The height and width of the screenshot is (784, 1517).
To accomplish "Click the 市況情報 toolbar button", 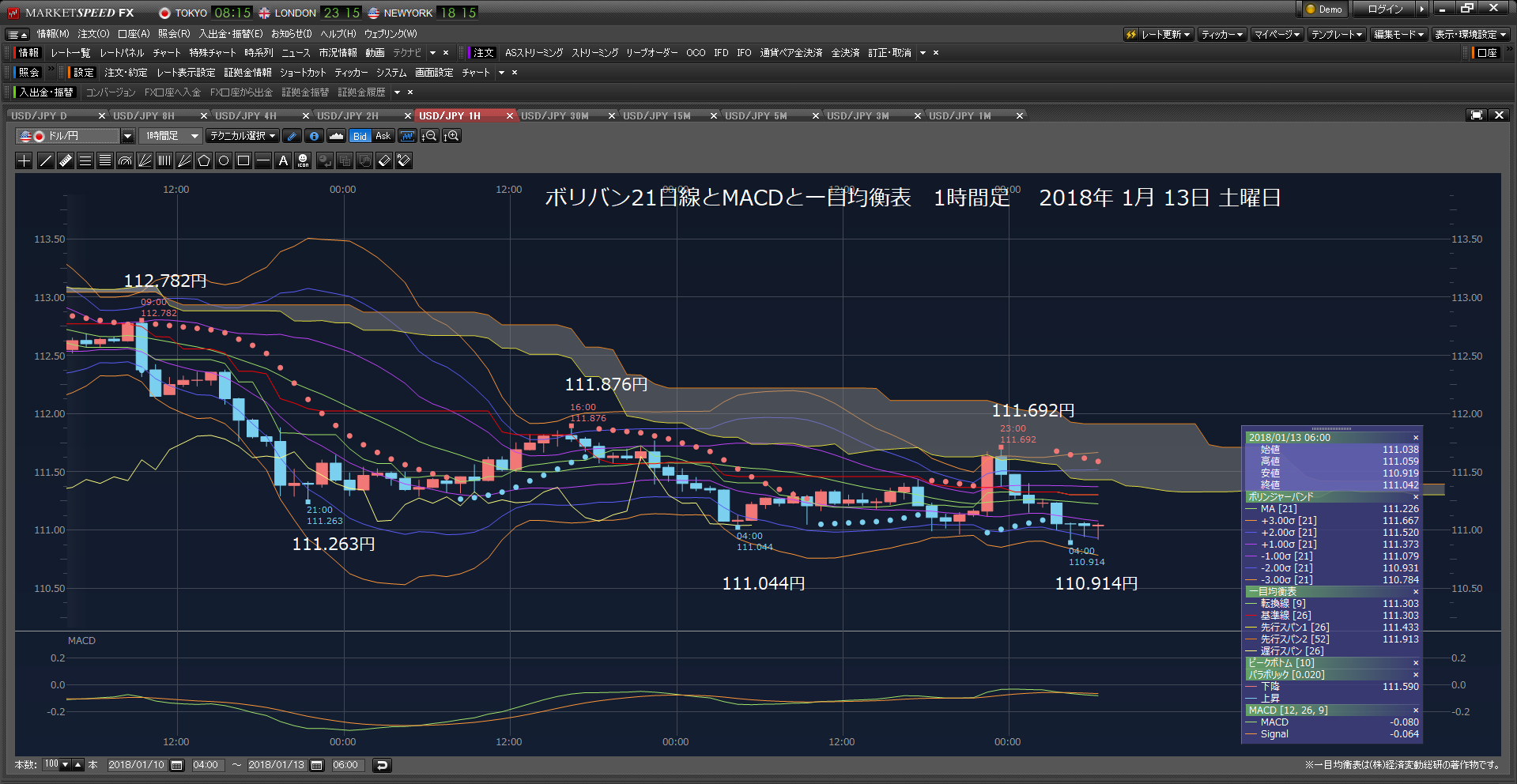I will 338,53.
